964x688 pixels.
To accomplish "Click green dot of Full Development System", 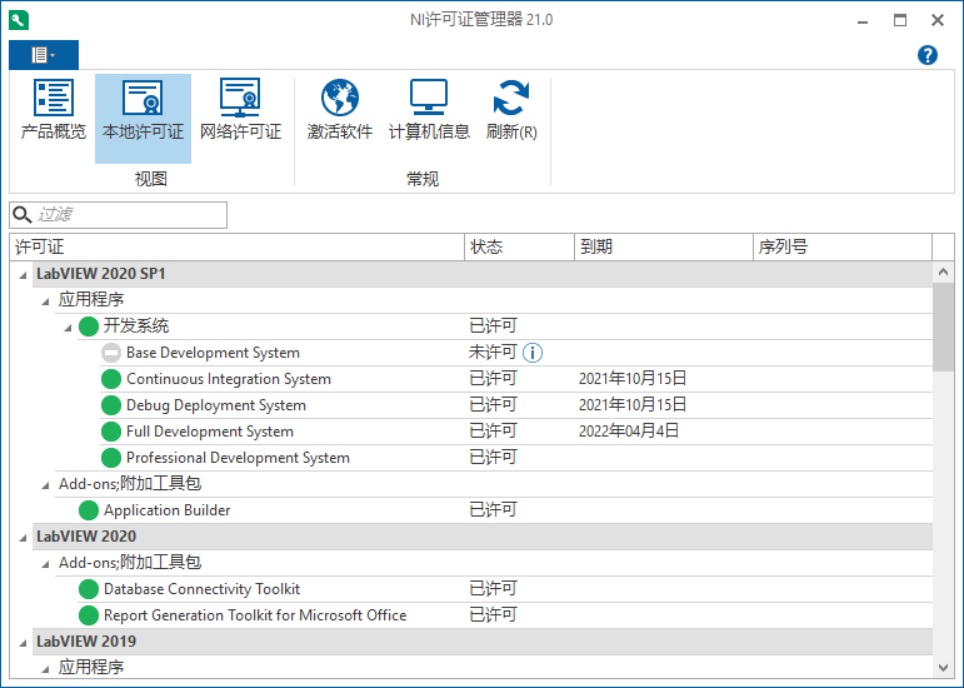I will [x=111, y=432].
